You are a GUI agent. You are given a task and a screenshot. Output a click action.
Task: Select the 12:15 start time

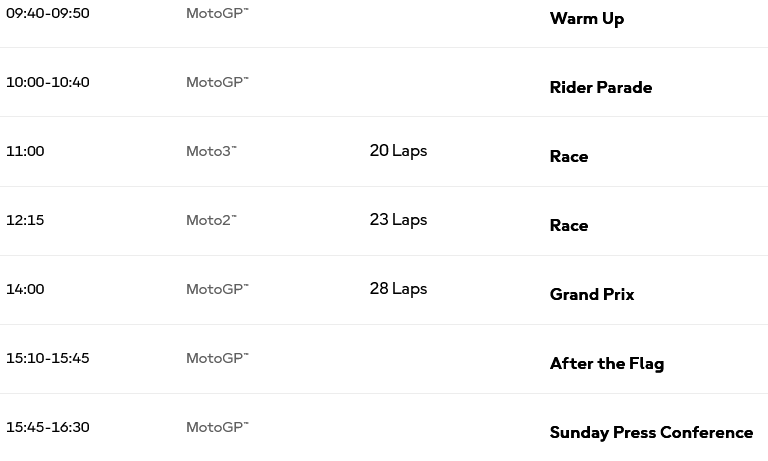pyautogui.click(x=25, y=220)
